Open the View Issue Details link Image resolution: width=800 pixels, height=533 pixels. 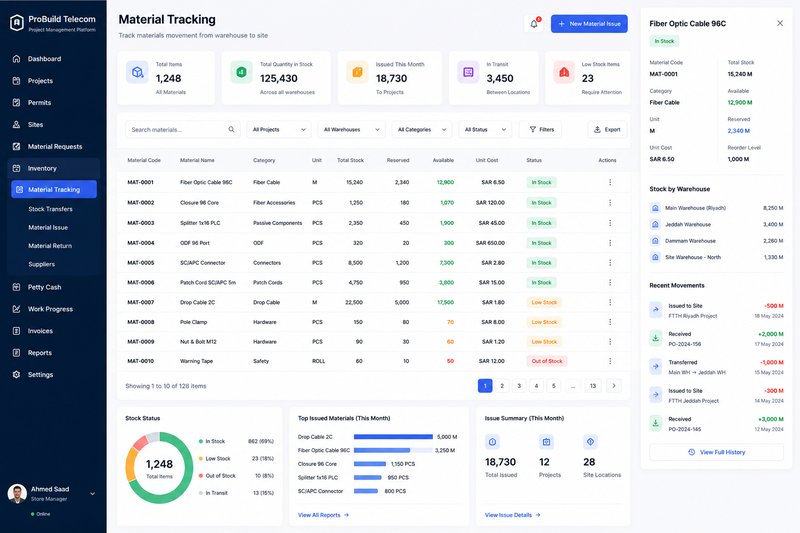pos(513,515)
